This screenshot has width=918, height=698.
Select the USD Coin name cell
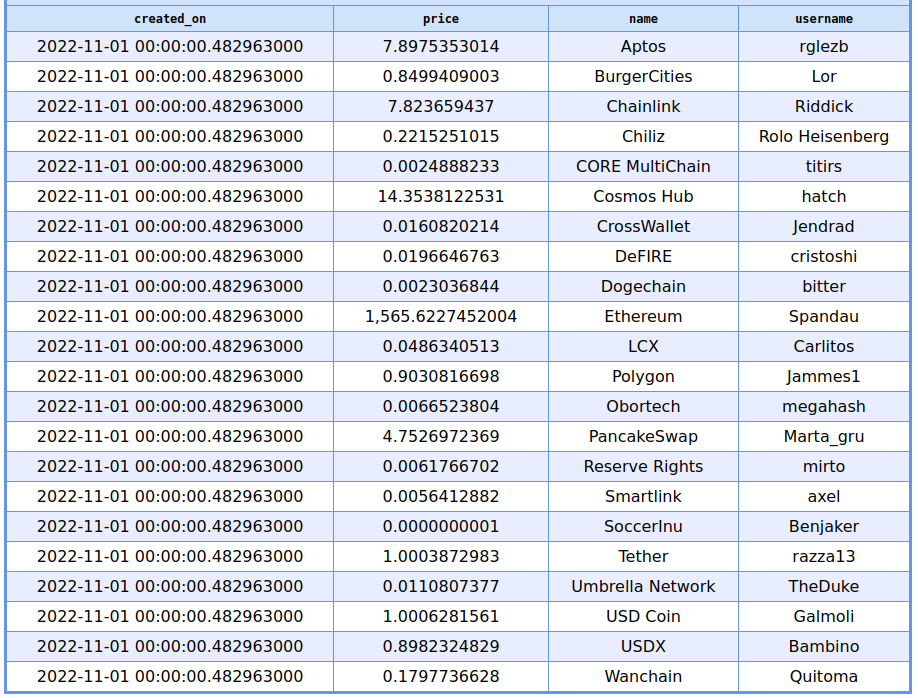click(x=643, y=617)
